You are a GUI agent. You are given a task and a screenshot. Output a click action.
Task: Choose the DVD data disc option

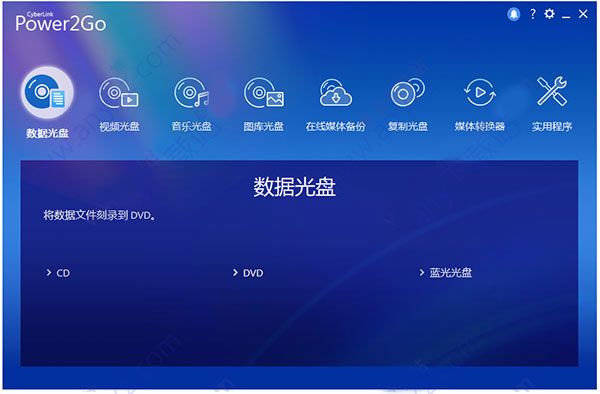[x=248, y=273]
